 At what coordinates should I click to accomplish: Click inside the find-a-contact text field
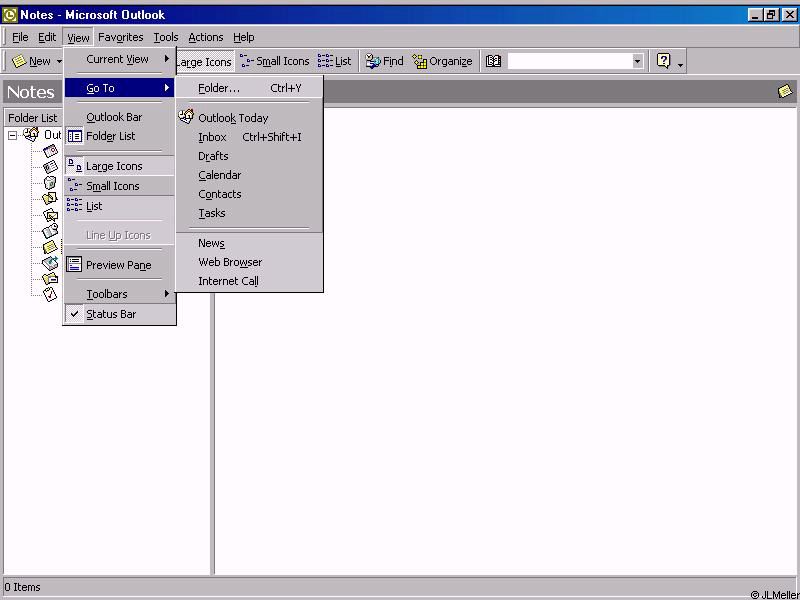568,61
